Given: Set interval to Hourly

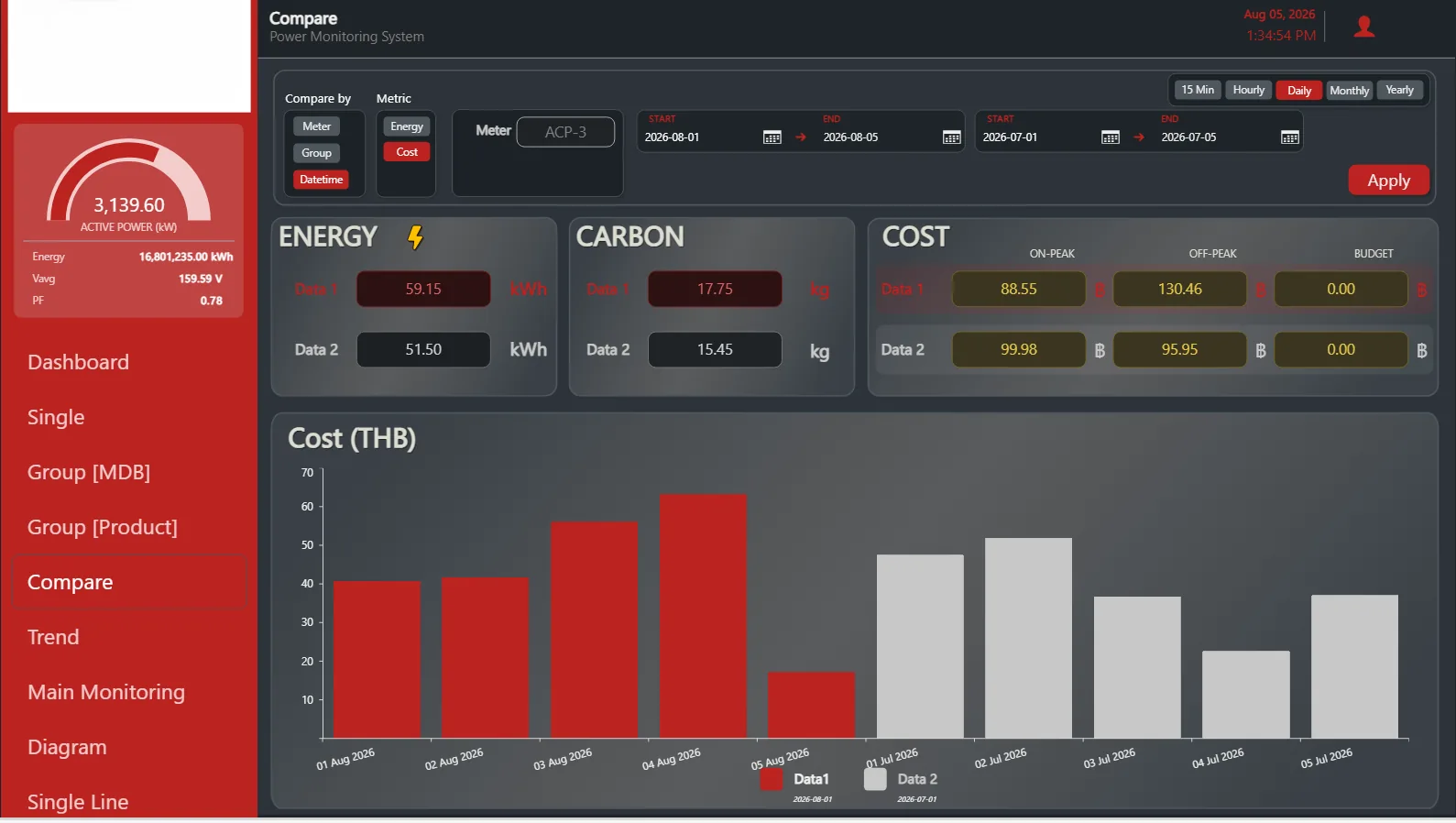Looking at the screenshot, I should coord(1248,90).
